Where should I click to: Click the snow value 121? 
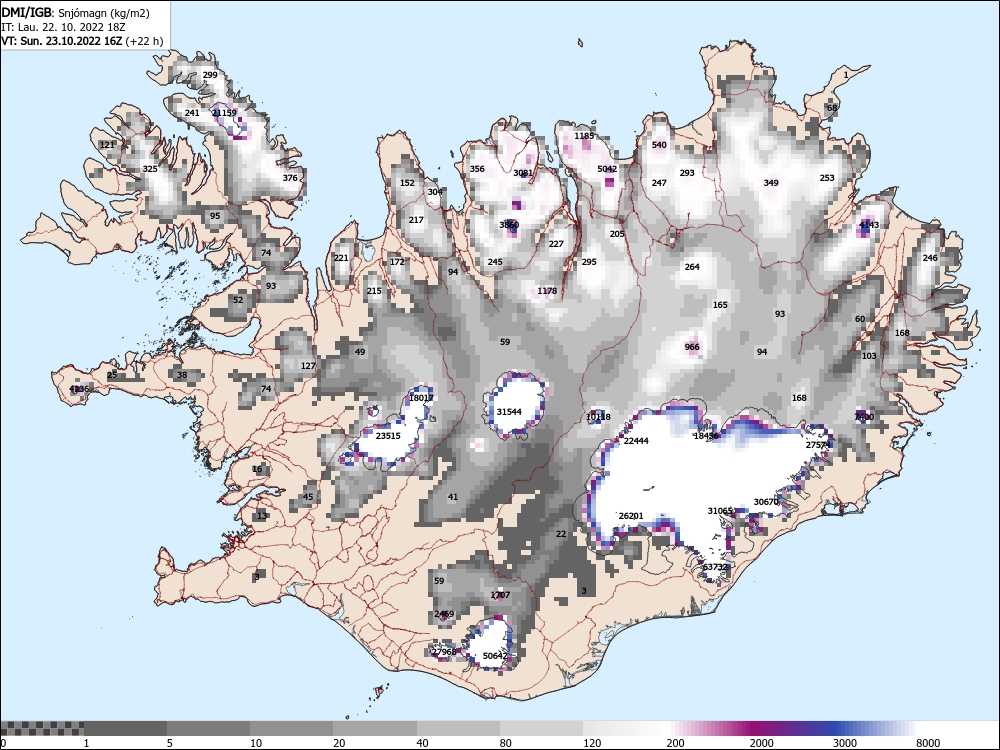(x=107, y=145)
